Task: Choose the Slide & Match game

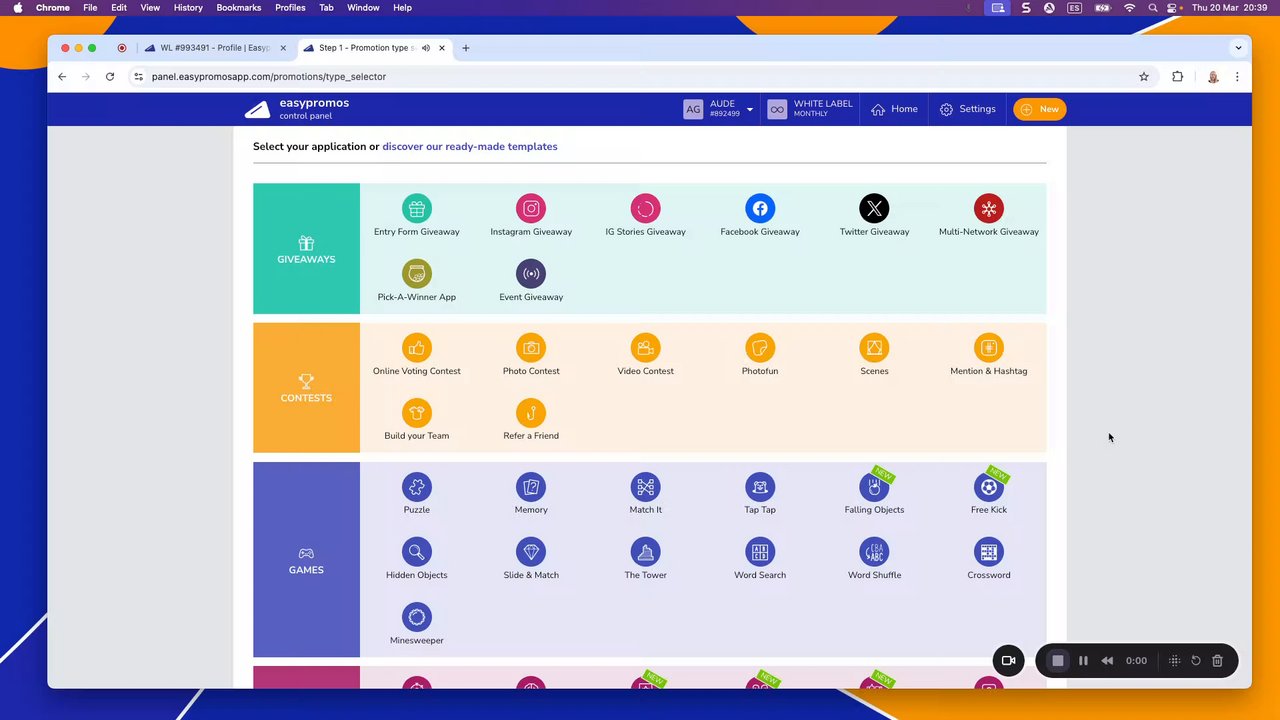Action: 531,560
